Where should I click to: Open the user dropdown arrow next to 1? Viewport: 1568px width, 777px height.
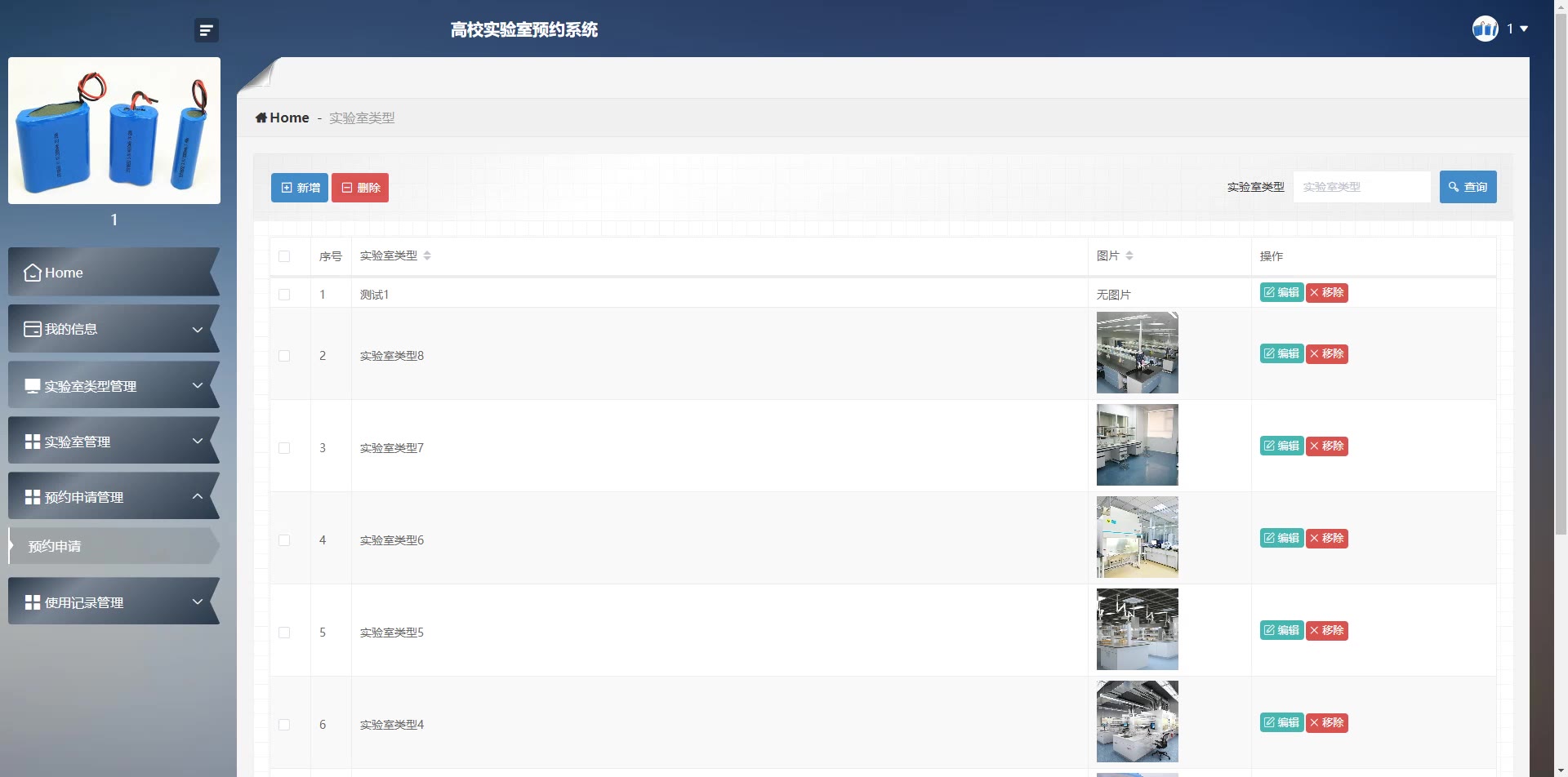click(x=1524, y=29)
